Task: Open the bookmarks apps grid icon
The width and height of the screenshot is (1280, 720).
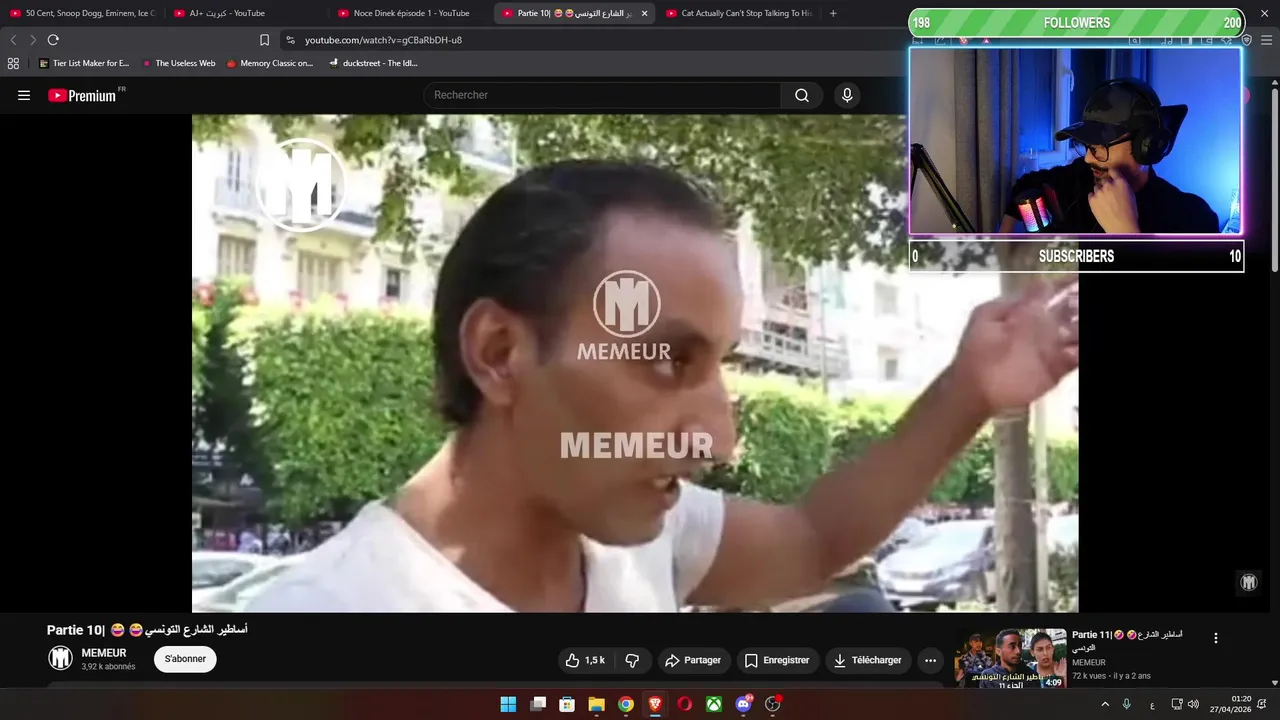Action: point(13,63)
